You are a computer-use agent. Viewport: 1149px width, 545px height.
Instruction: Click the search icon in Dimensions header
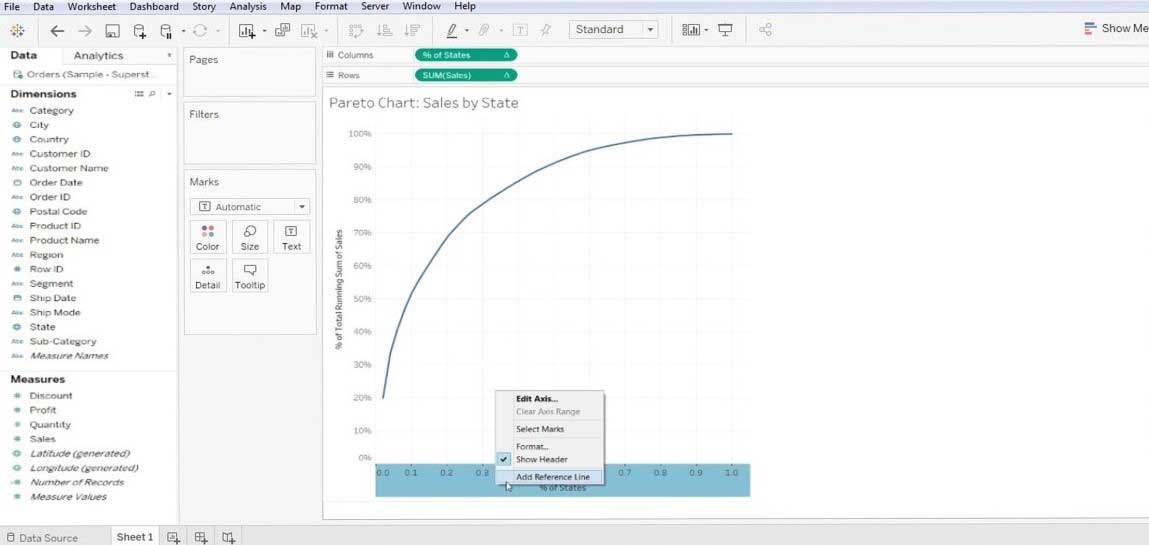pos(152,94)
